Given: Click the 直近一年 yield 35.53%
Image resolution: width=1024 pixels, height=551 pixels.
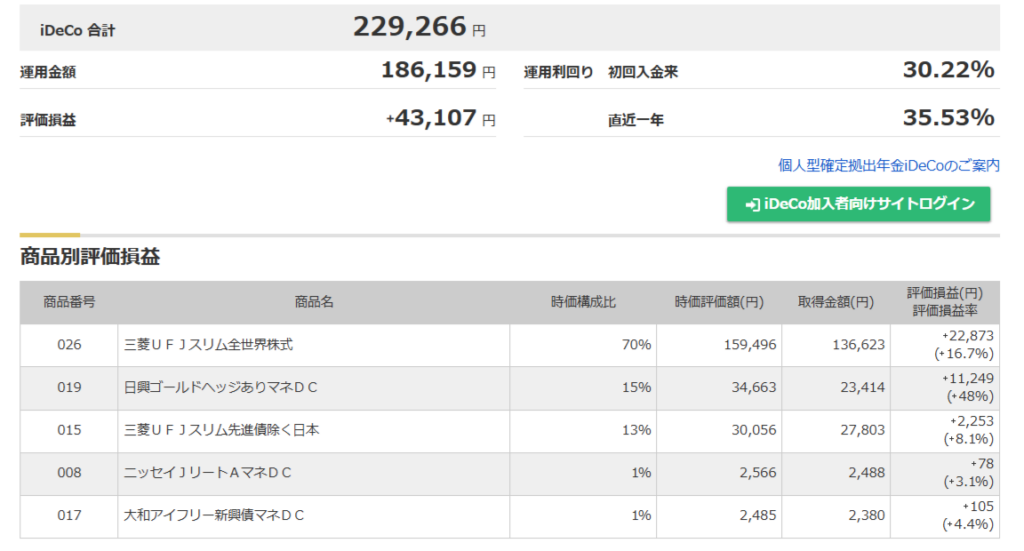Looking at the screenshot, I should click(948, 118).
